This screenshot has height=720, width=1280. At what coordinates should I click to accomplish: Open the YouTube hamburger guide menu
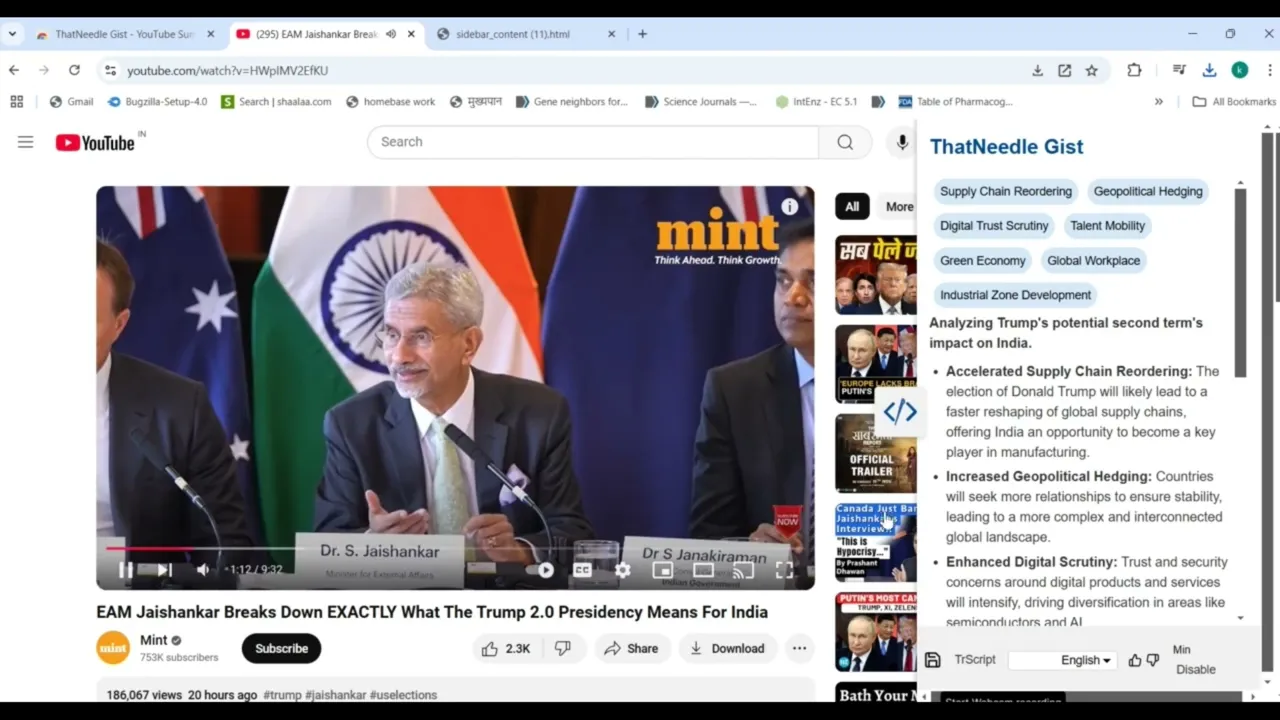[x=25, y=142]
